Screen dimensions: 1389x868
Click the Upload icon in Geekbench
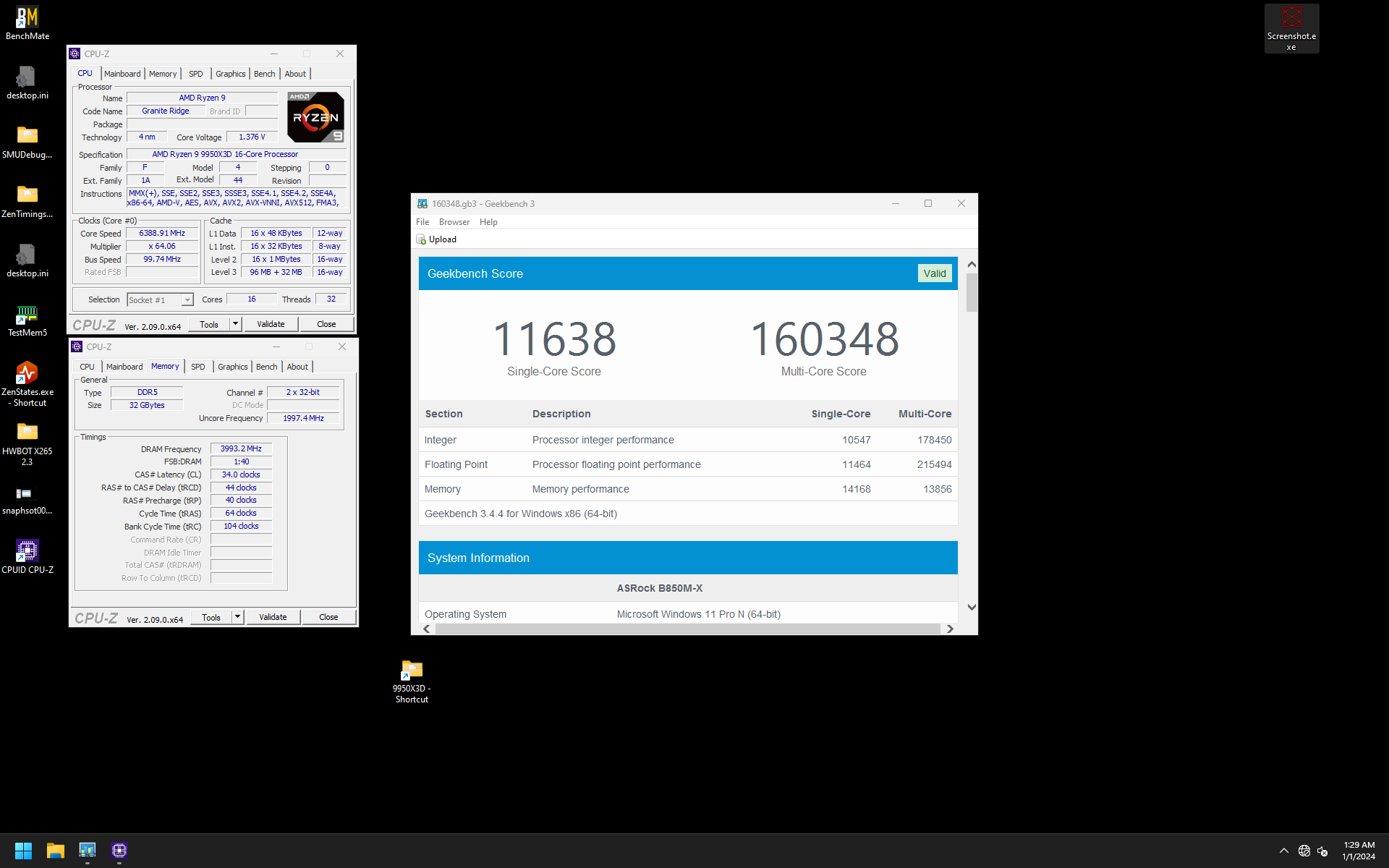[421, 239]
